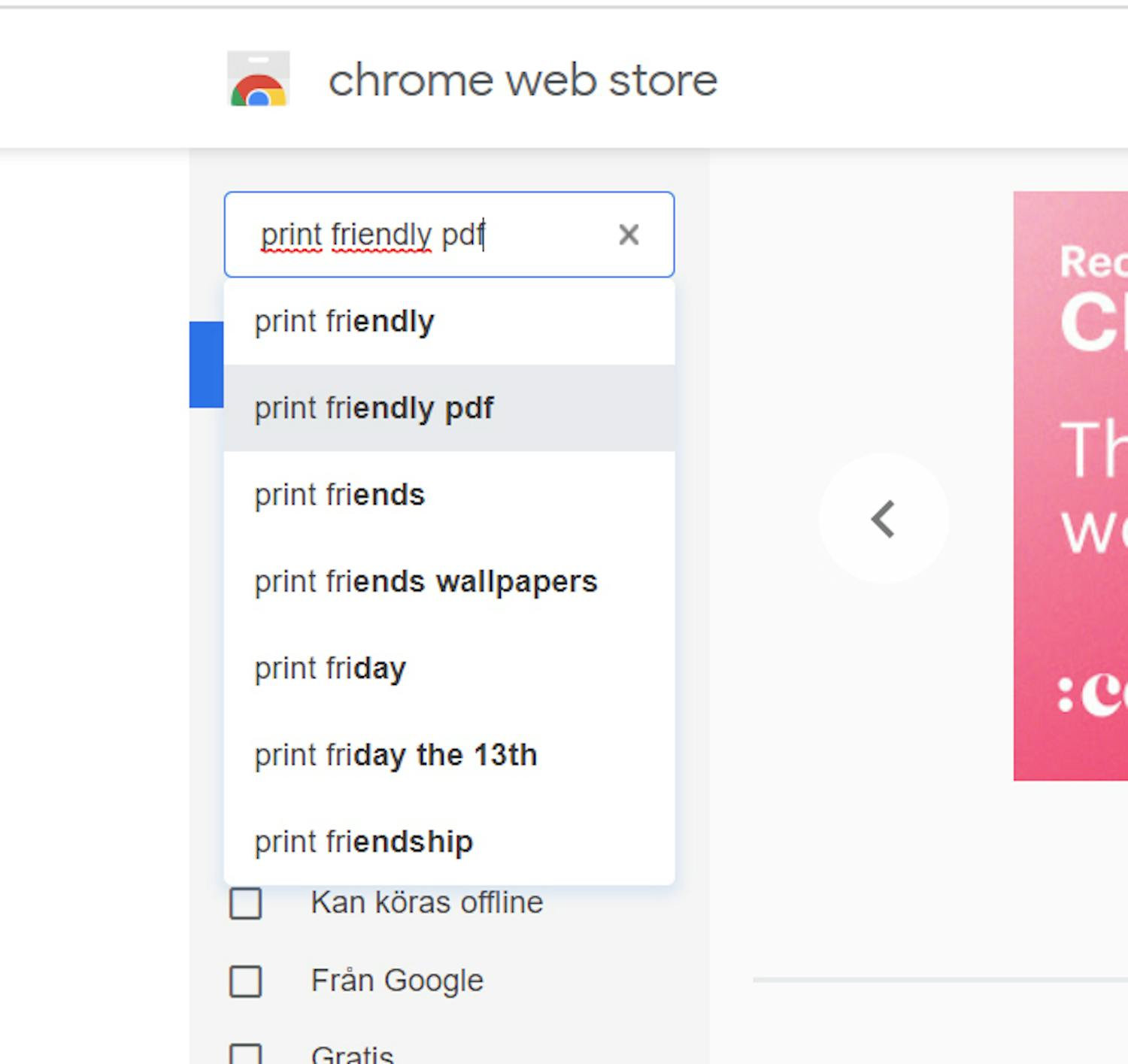Select the "print friendly" suggestion
The width and height of the screenshot is (1128, 1064).
click(344, 322)
